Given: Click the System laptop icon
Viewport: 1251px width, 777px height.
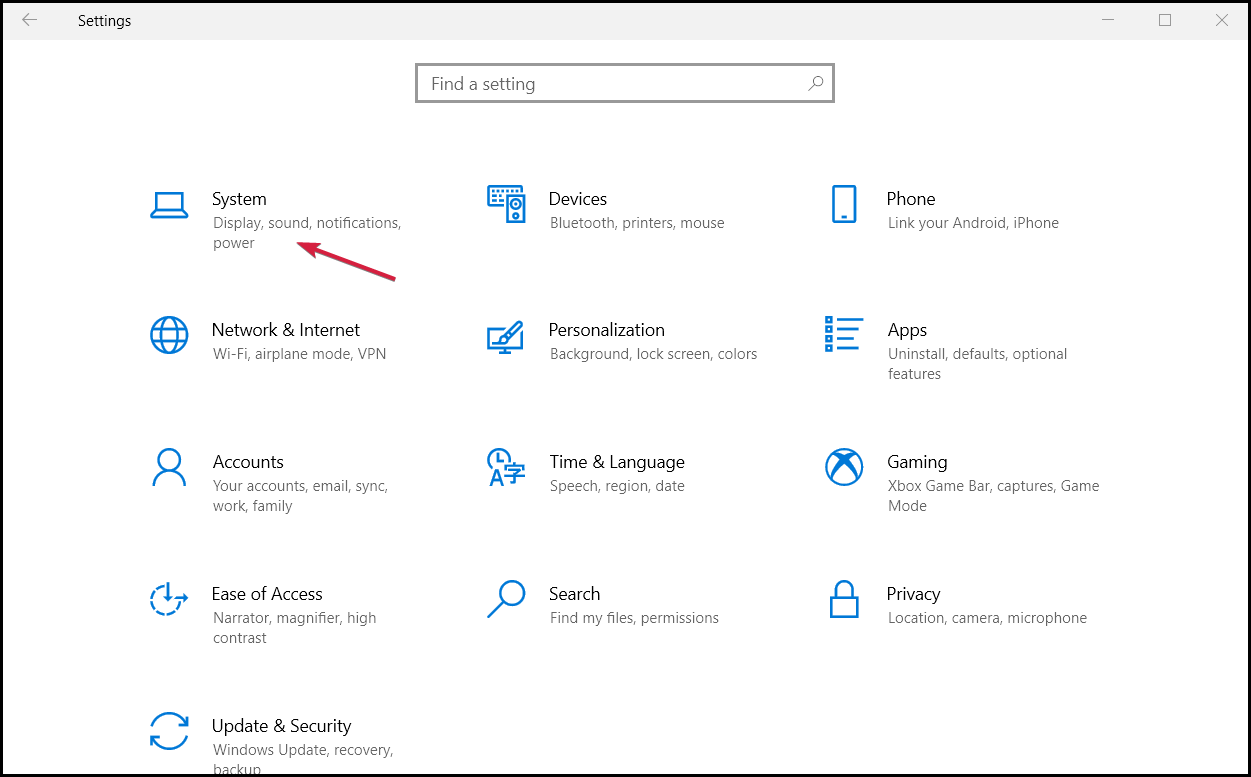Looking at the screenshot, I should [170, 204].
